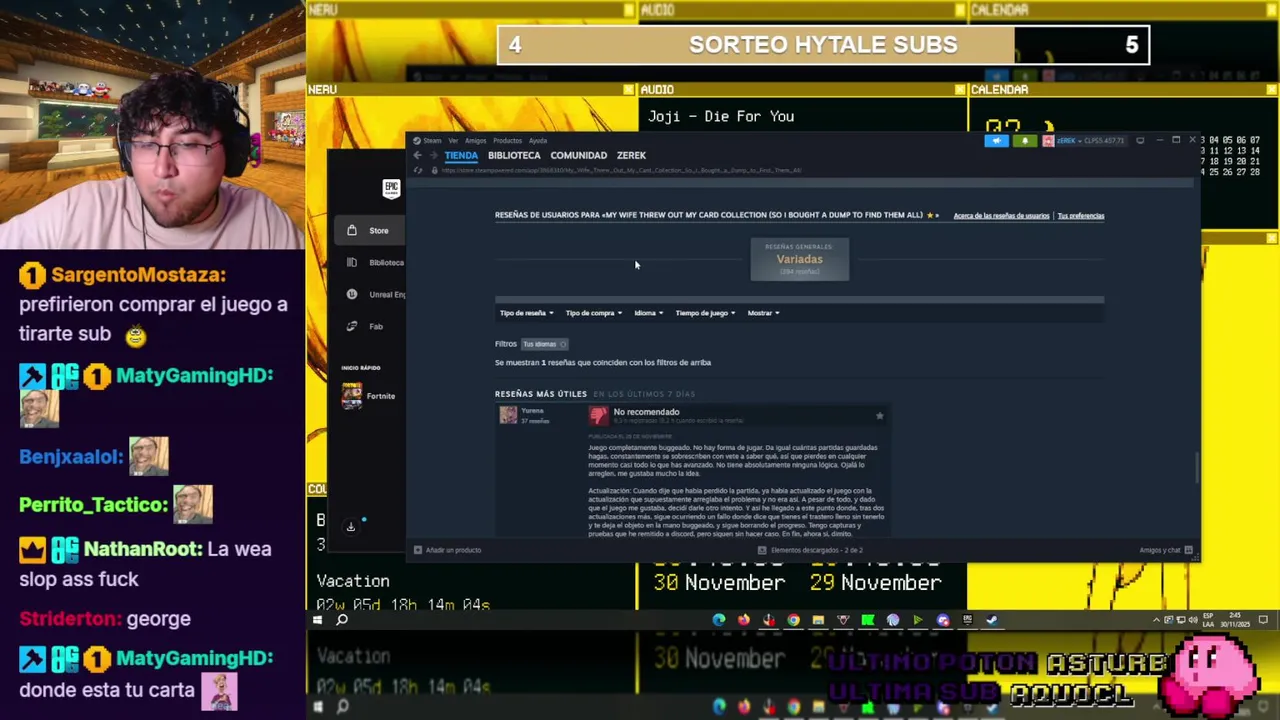Open the Productos menu

[x=507, y=141]
